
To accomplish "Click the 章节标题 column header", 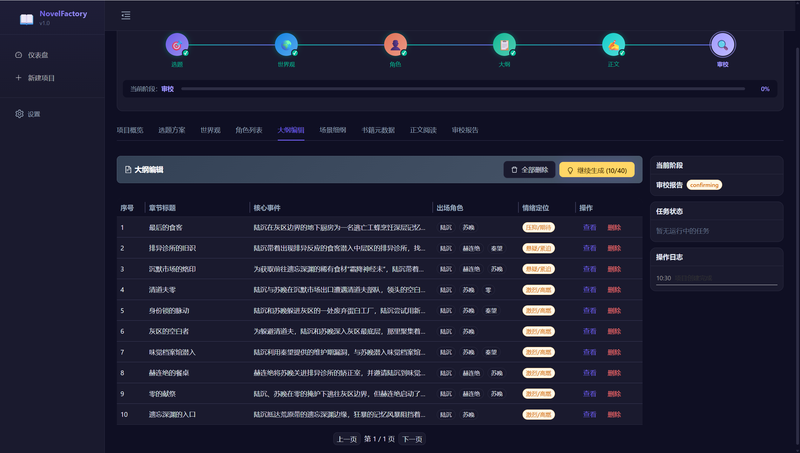I will [162, 208].
